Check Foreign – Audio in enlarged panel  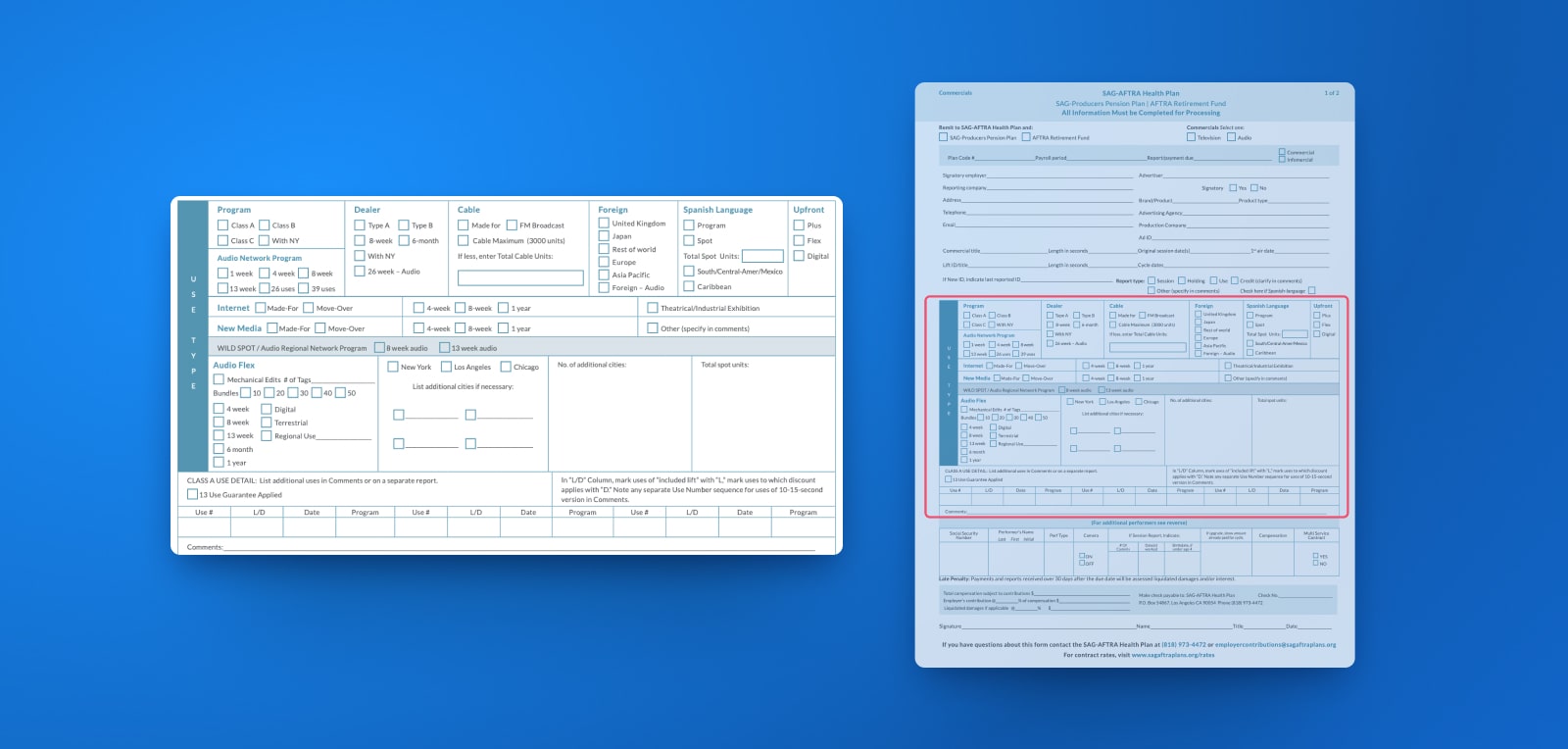pyautogui.click(x=604, y=287)
